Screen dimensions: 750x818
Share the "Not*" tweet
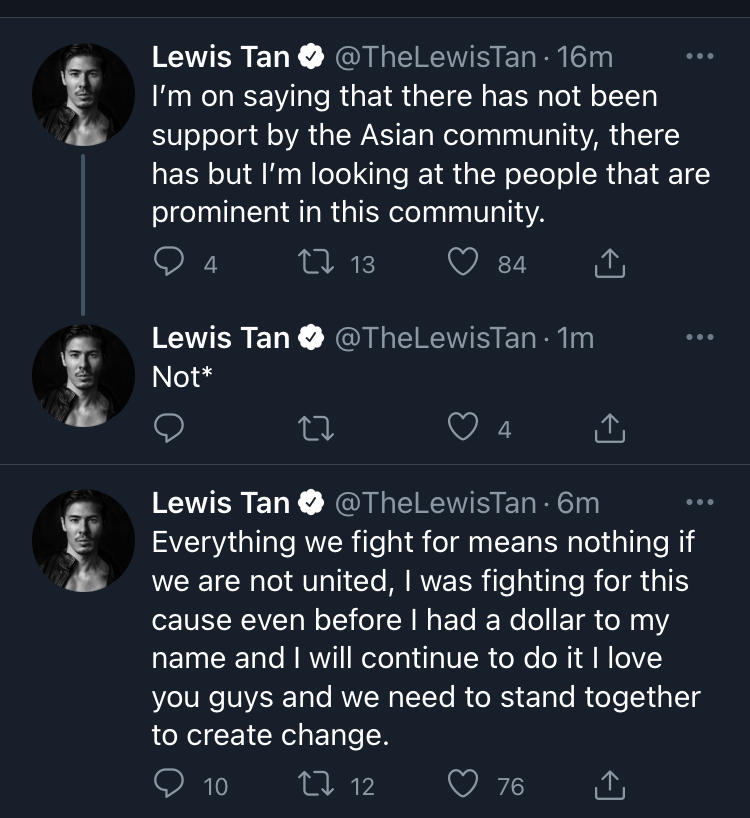[x=609, y=428]
